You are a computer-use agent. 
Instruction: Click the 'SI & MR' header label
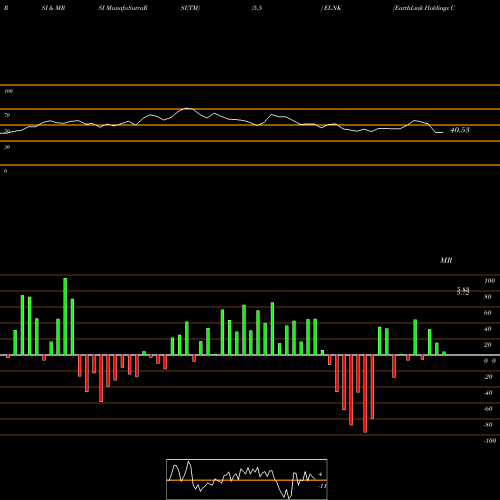coord(53,8)
